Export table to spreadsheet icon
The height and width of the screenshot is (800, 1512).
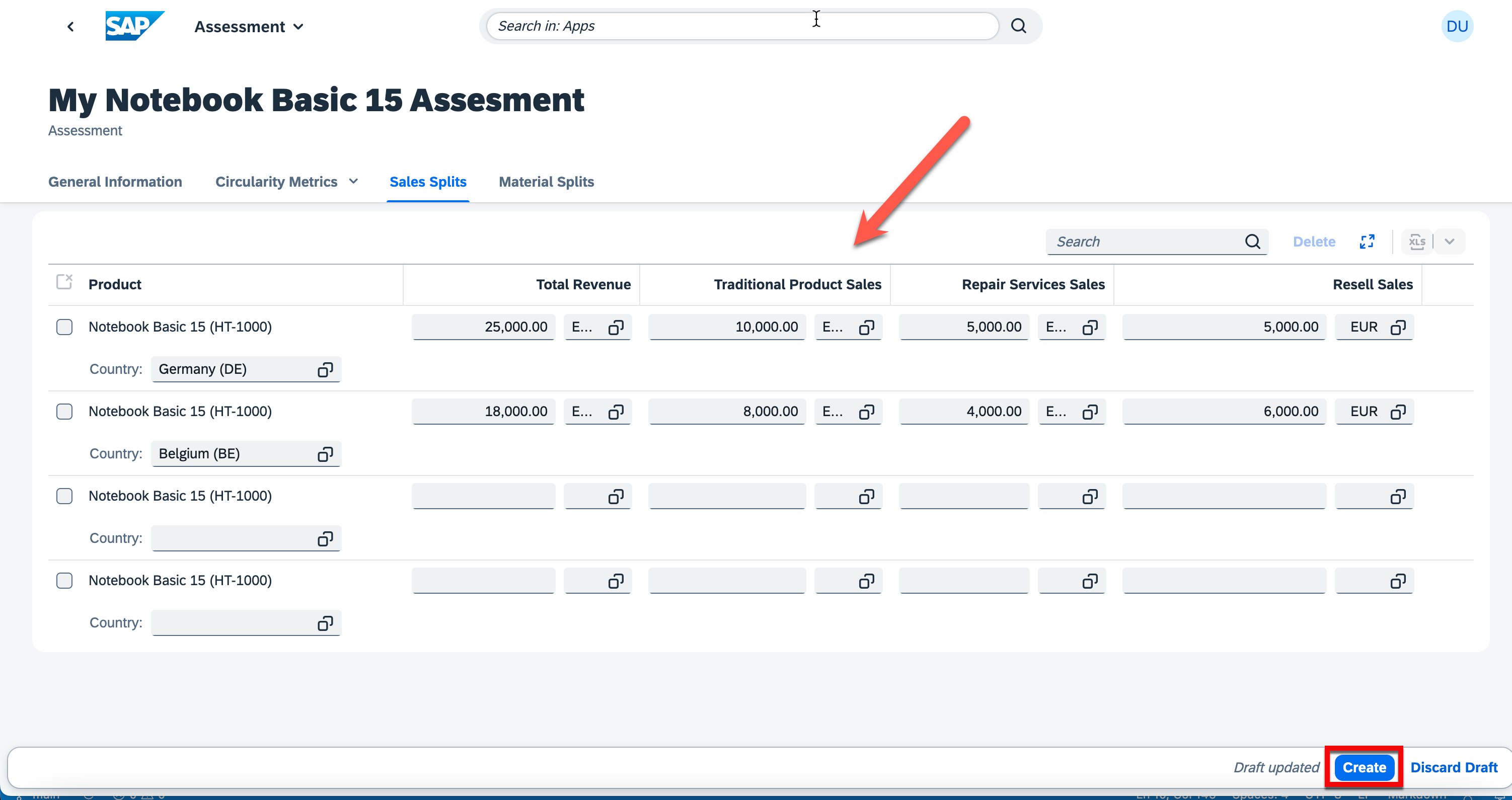[x=1417, y=241]
